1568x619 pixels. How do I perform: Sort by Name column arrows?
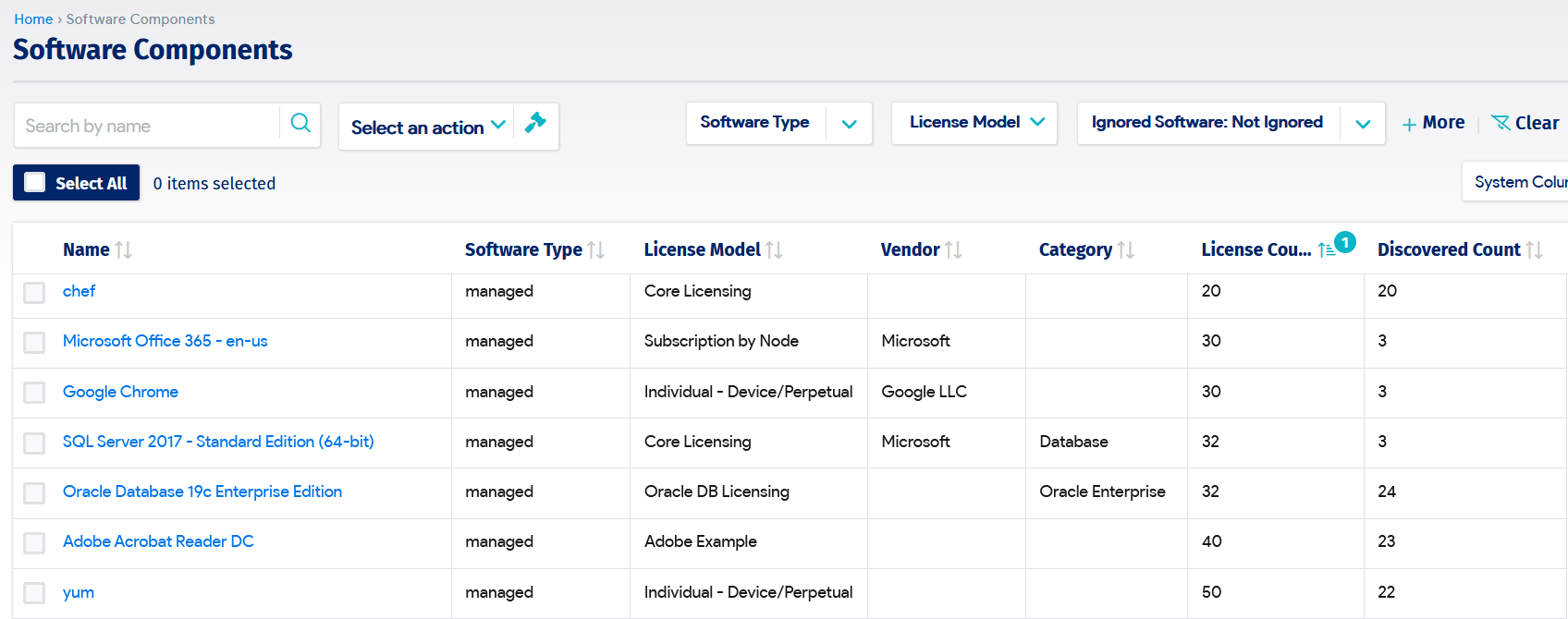click(123, 249)
